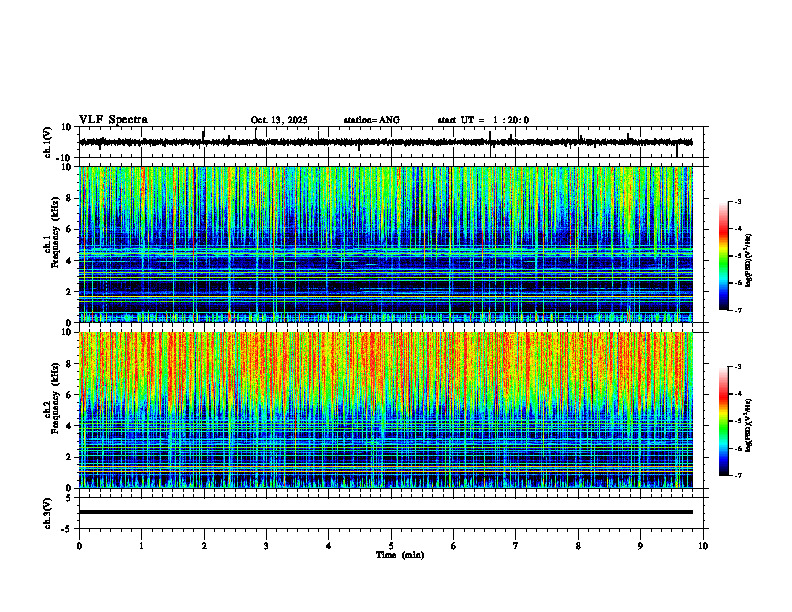Click the "ch.3(V)" axis label
This screenshot has height=612, width=792.
pos(48,513)
